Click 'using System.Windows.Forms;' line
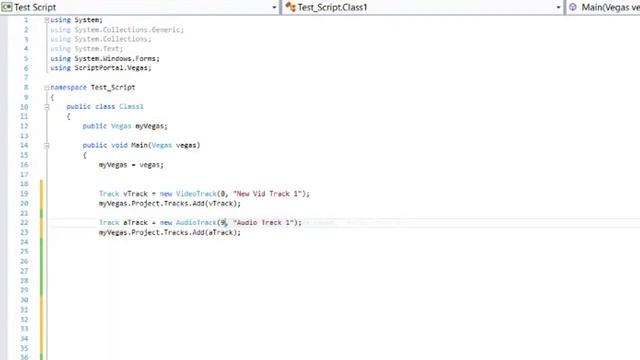The height and width of the screenshot is (360, 640). tap(105, 58)
